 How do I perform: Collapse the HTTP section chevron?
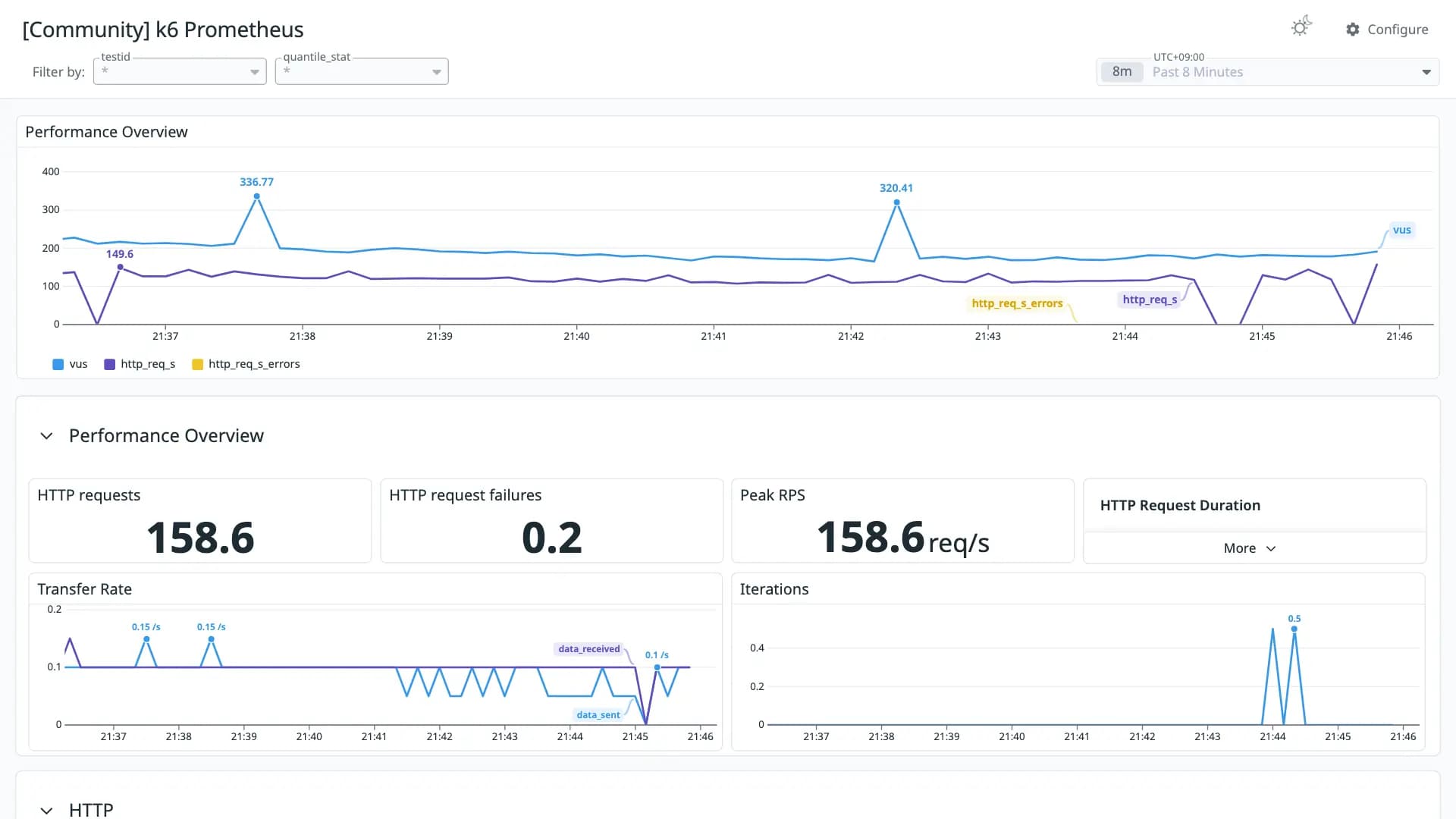46,810
